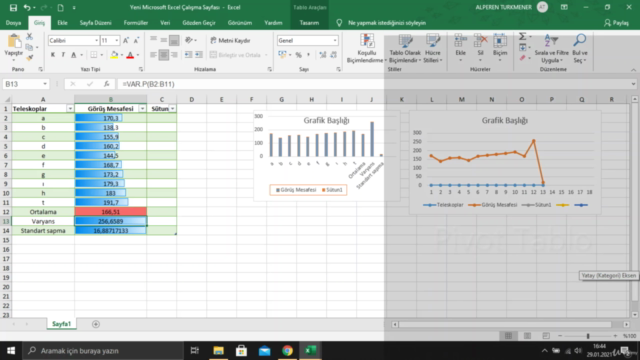Apply the percent style format
This screenshot has height=360, width=640.
point(298,55)
